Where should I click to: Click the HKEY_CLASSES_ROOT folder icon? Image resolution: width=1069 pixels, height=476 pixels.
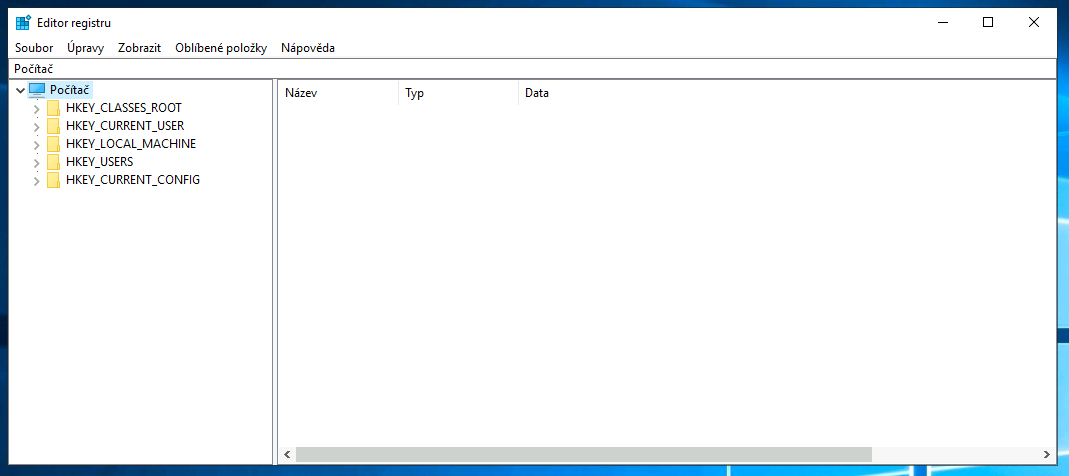pyautogui.click(x=53, y=108)
